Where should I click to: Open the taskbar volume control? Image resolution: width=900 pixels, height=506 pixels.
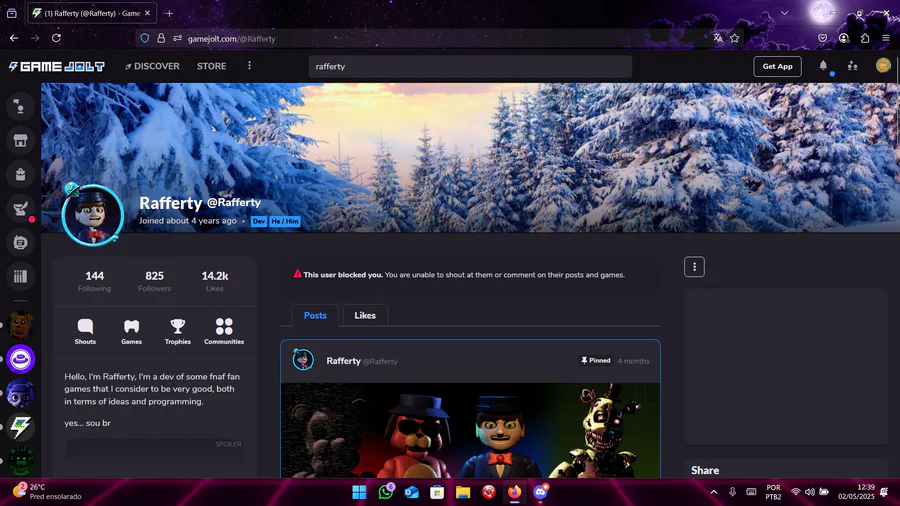[x=810, y=492]
